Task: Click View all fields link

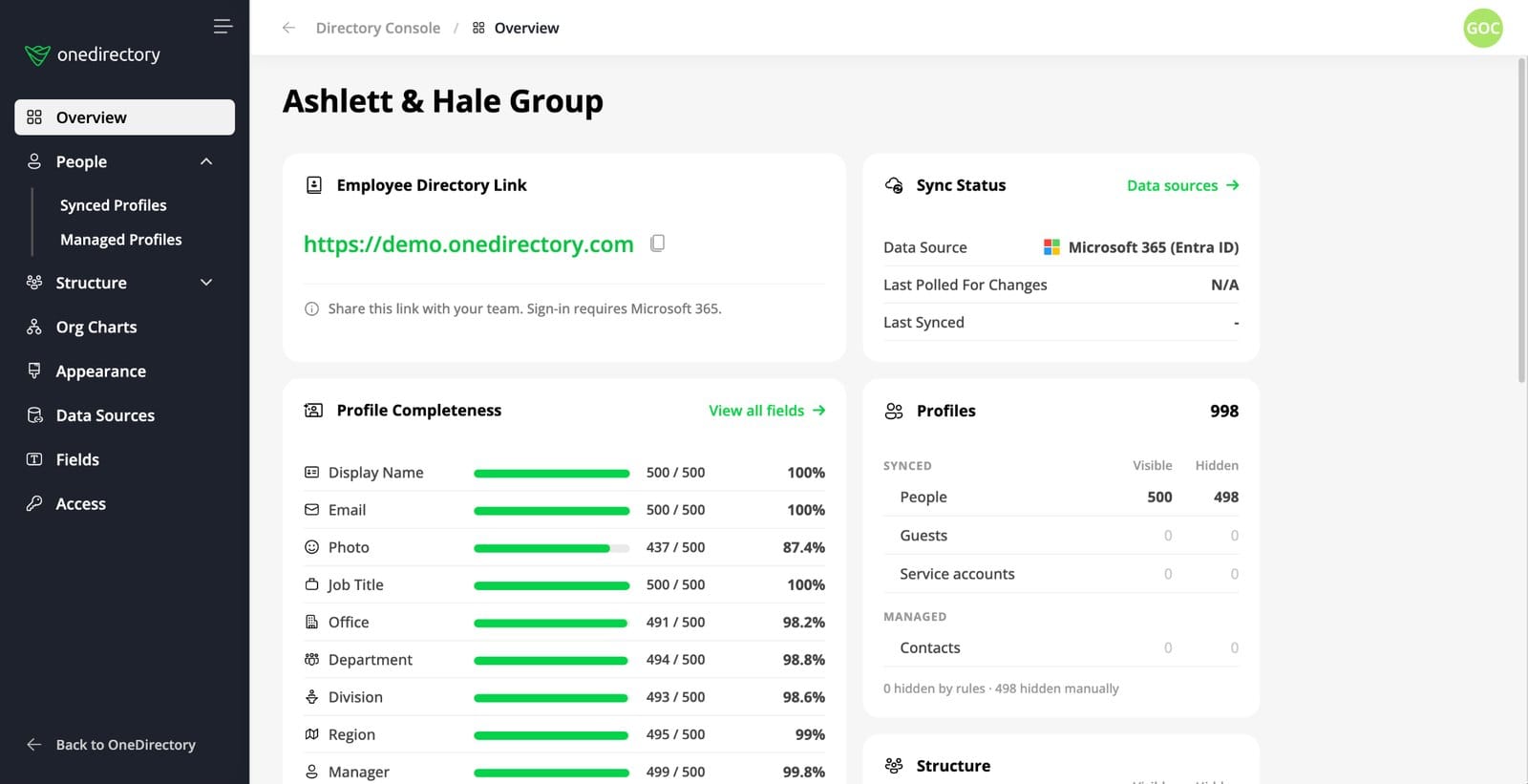Action: coord(767,411)
